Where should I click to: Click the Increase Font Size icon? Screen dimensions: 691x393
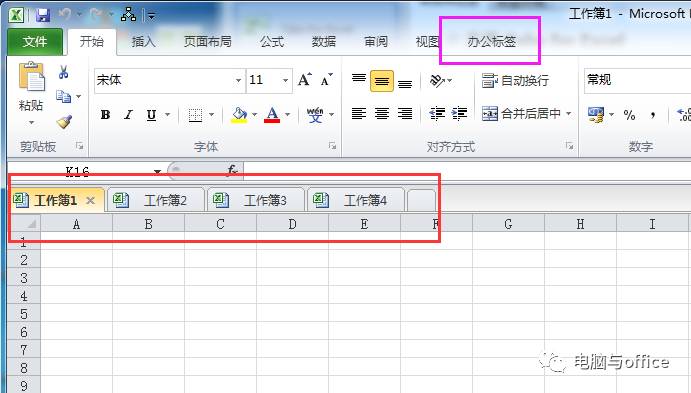[305, 80]
